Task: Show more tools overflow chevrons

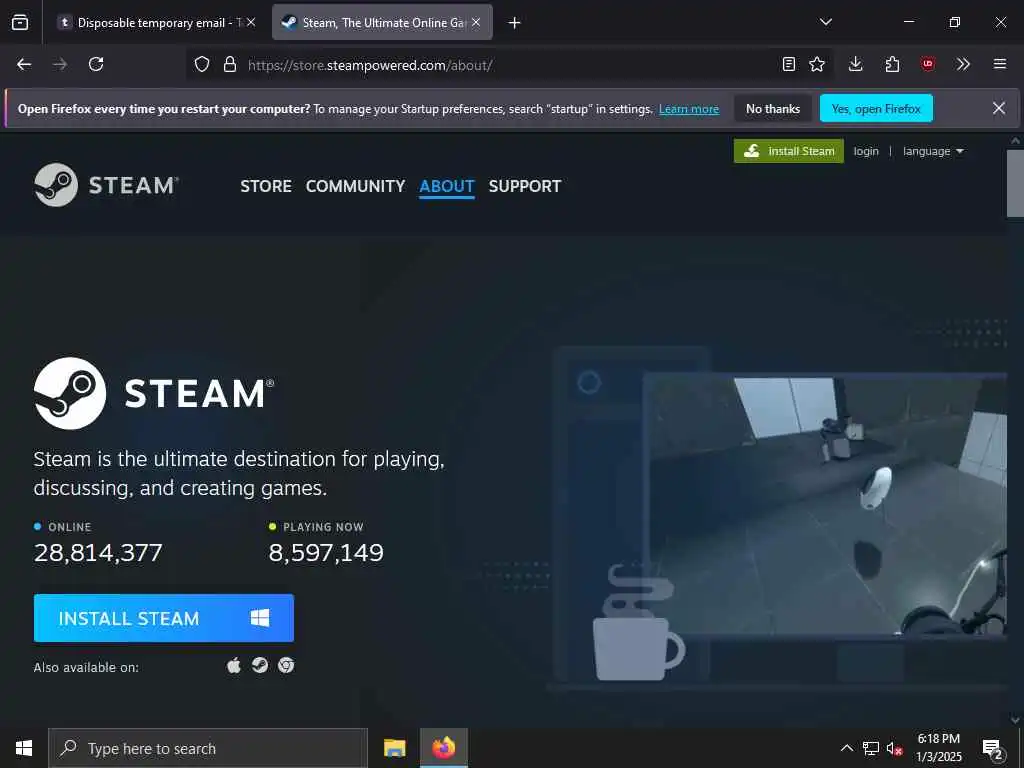Action: coord(963,64)
